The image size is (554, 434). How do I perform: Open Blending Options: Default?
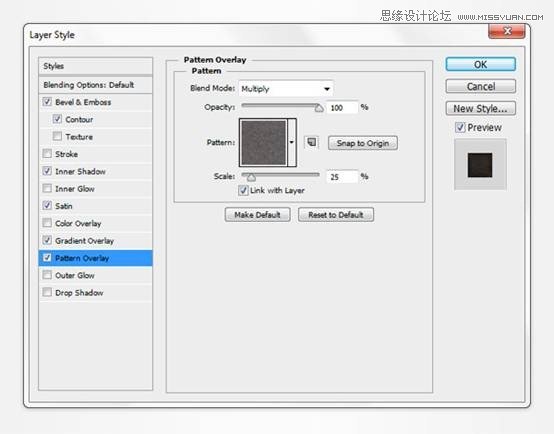(x=95, y=85)
